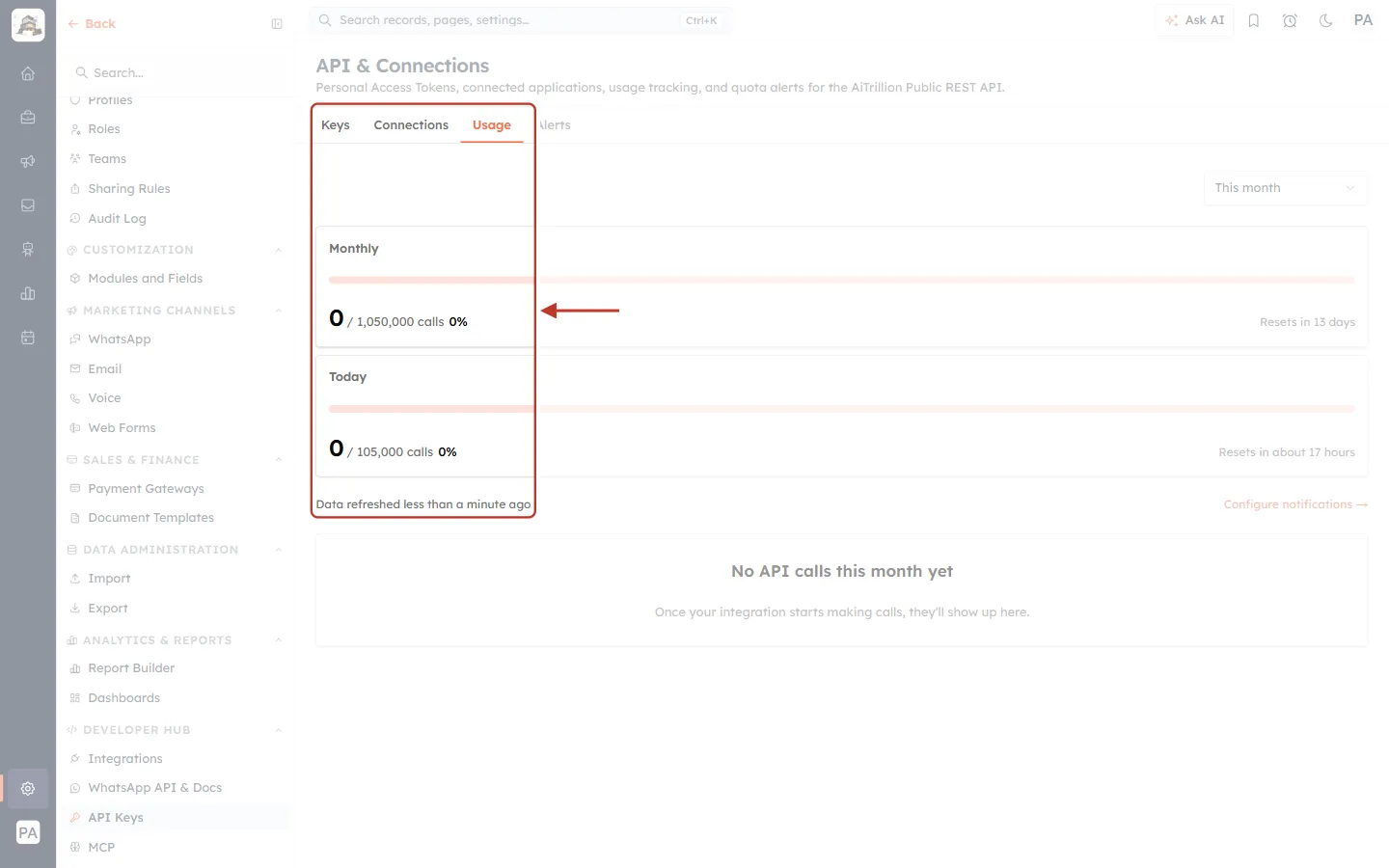Viewport: 1389px width, 868px height.
Task: Click the settings gear icon in left rail
Action: pos(28,788)
